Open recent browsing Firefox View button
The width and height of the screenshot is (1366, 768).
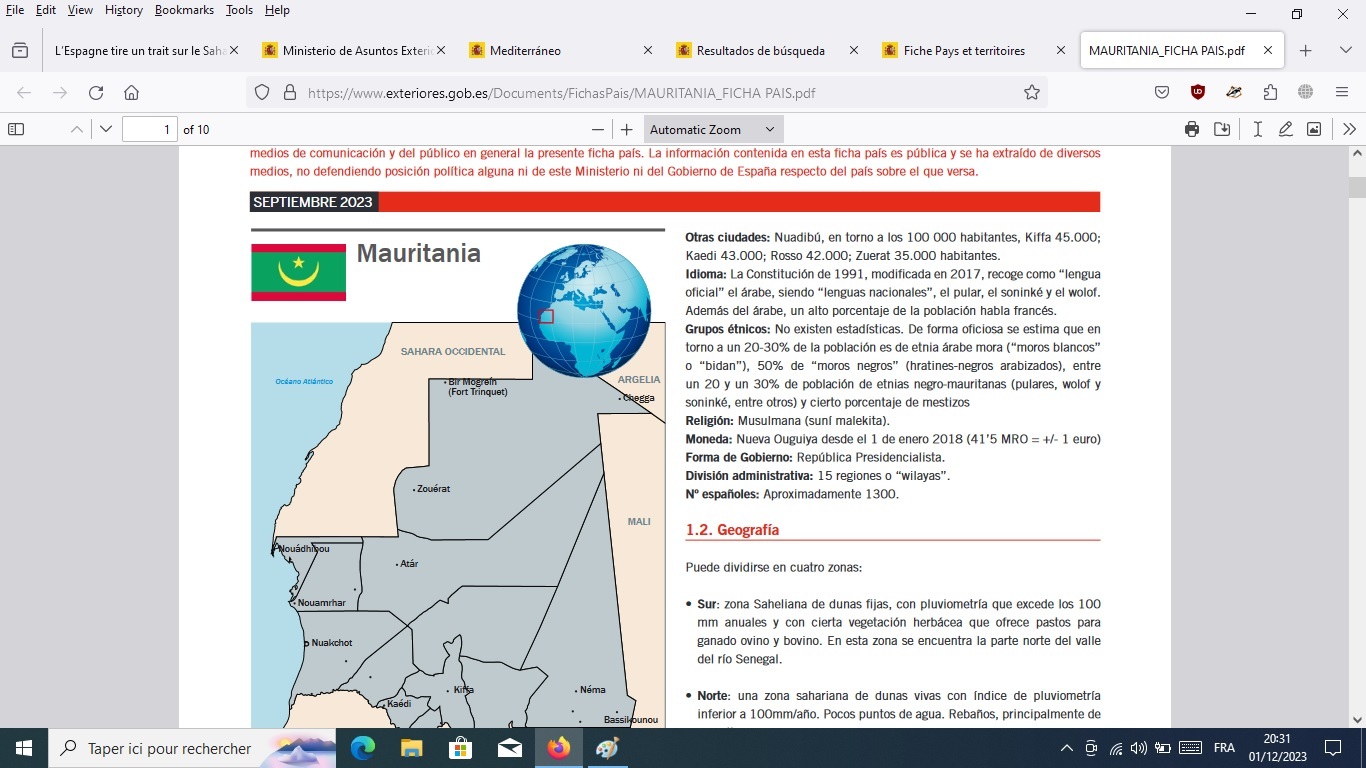tap(20, 50)
